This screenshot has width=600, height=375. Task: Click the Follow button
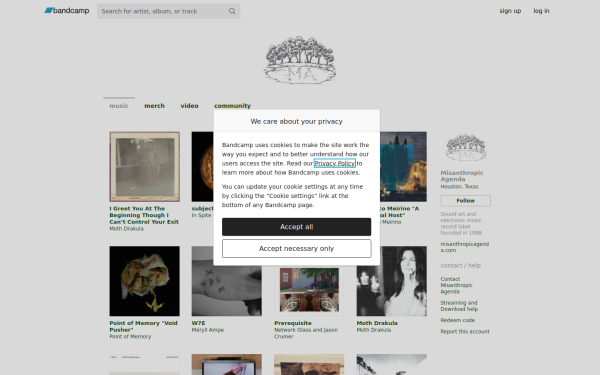coord(465,201)
